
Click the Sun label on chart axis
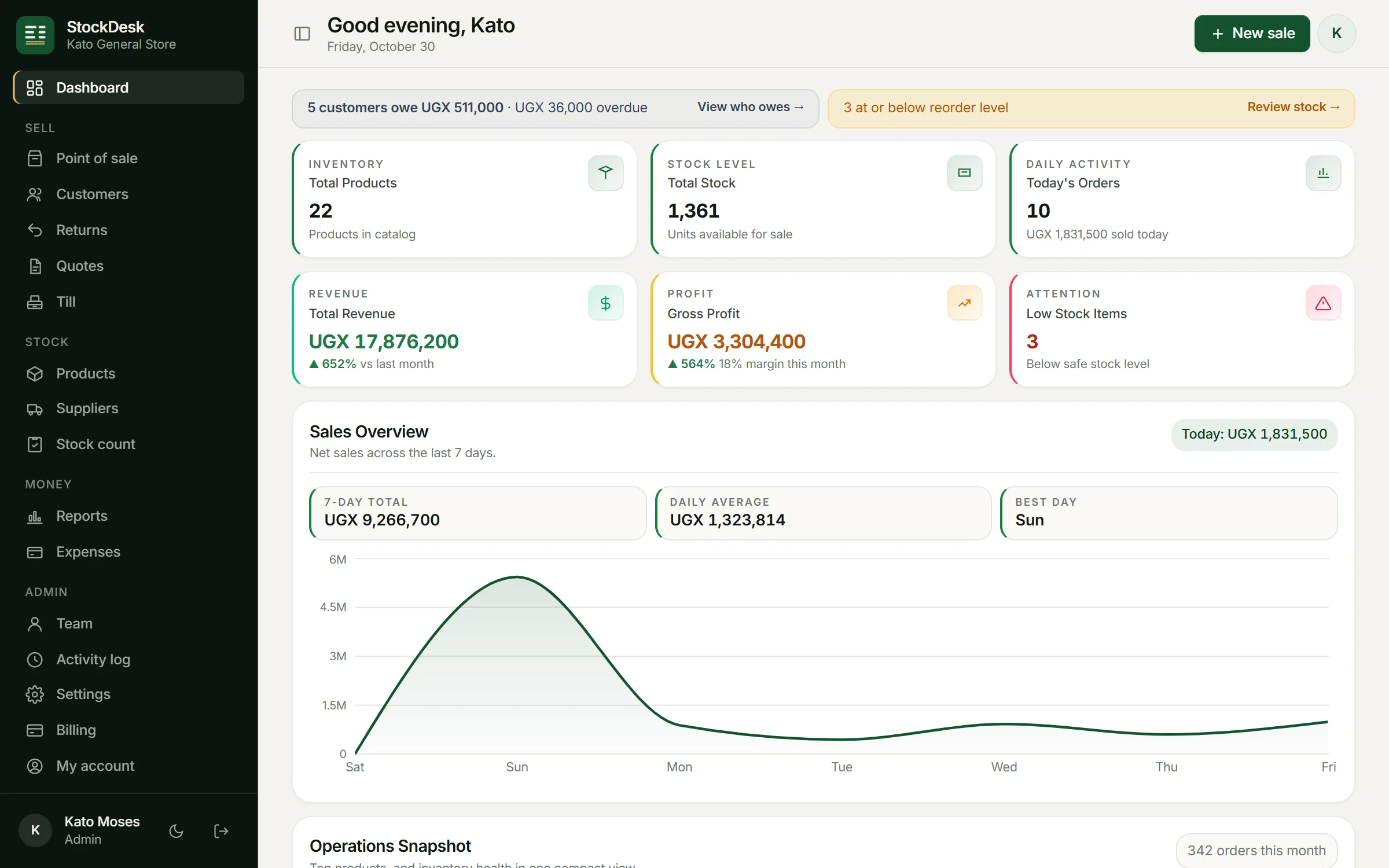pyautogui.click(x=517, y=767)
